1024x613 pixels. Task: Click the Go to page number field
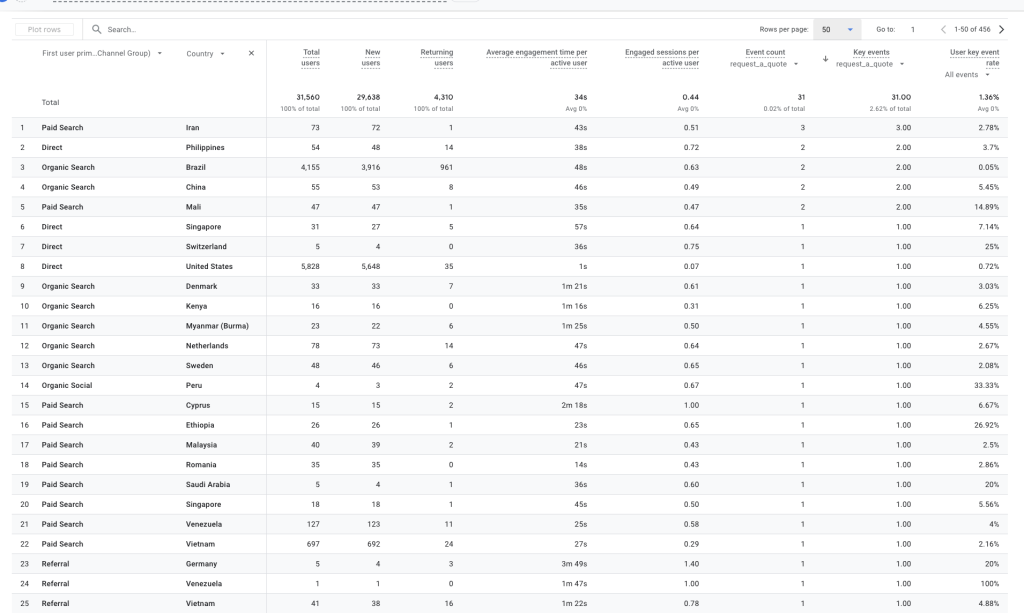click(x=912, y=30)
